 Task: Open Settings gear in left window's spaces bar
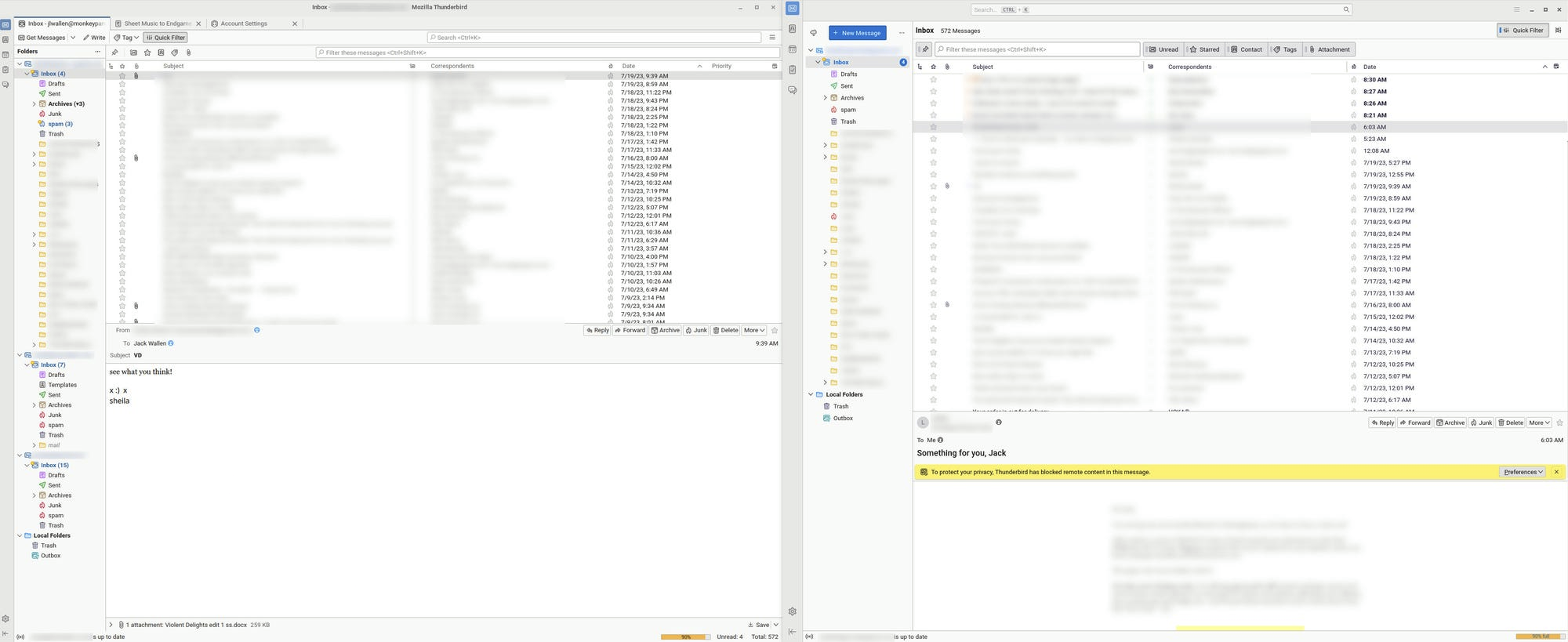point(5,618)
